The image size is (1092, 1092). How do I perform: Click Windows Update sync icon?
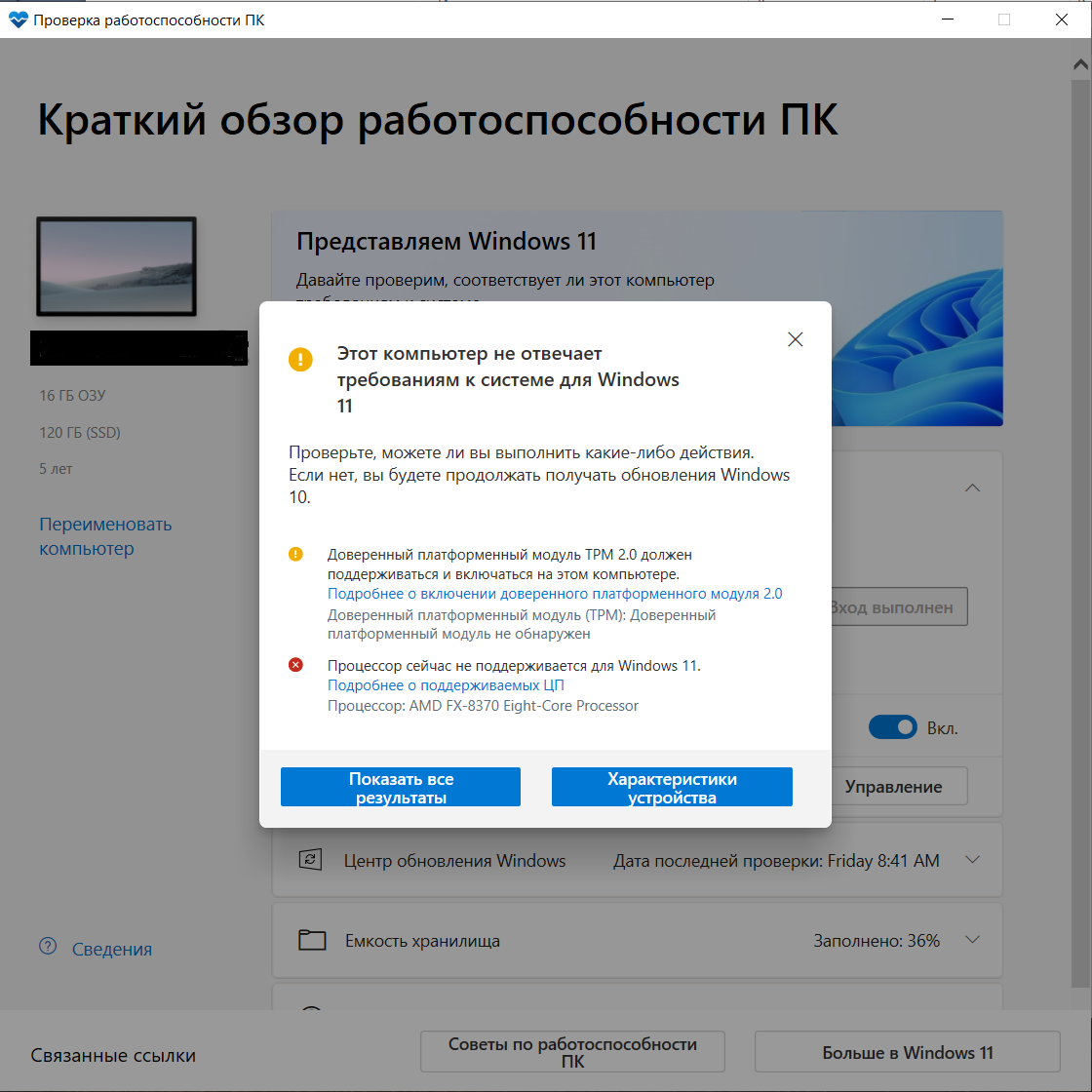(310, 859)
